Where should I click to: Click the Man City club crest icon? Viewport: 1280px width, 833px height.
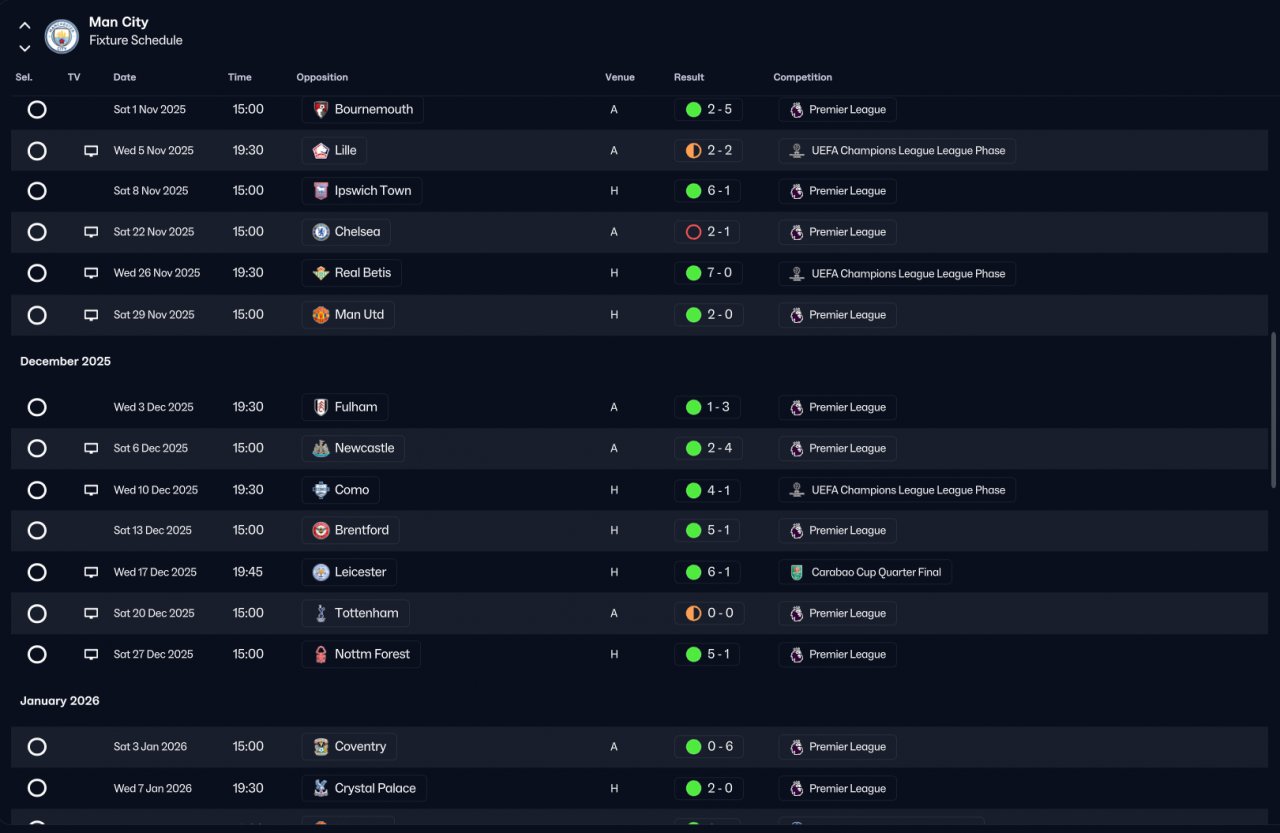pyautogui.click(x=62, y=36)
